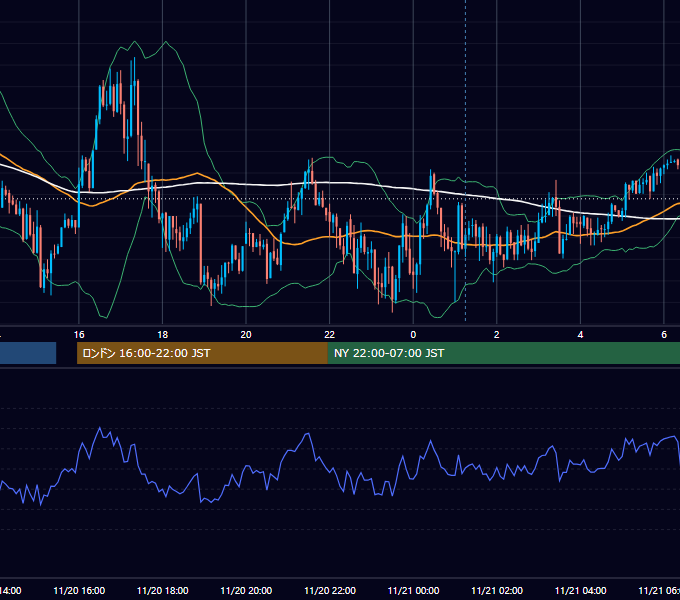Image resolution: width=680 pixels, height=600 pixels.
Task: Click the 22 hour axis label
Action: [330, 334]
